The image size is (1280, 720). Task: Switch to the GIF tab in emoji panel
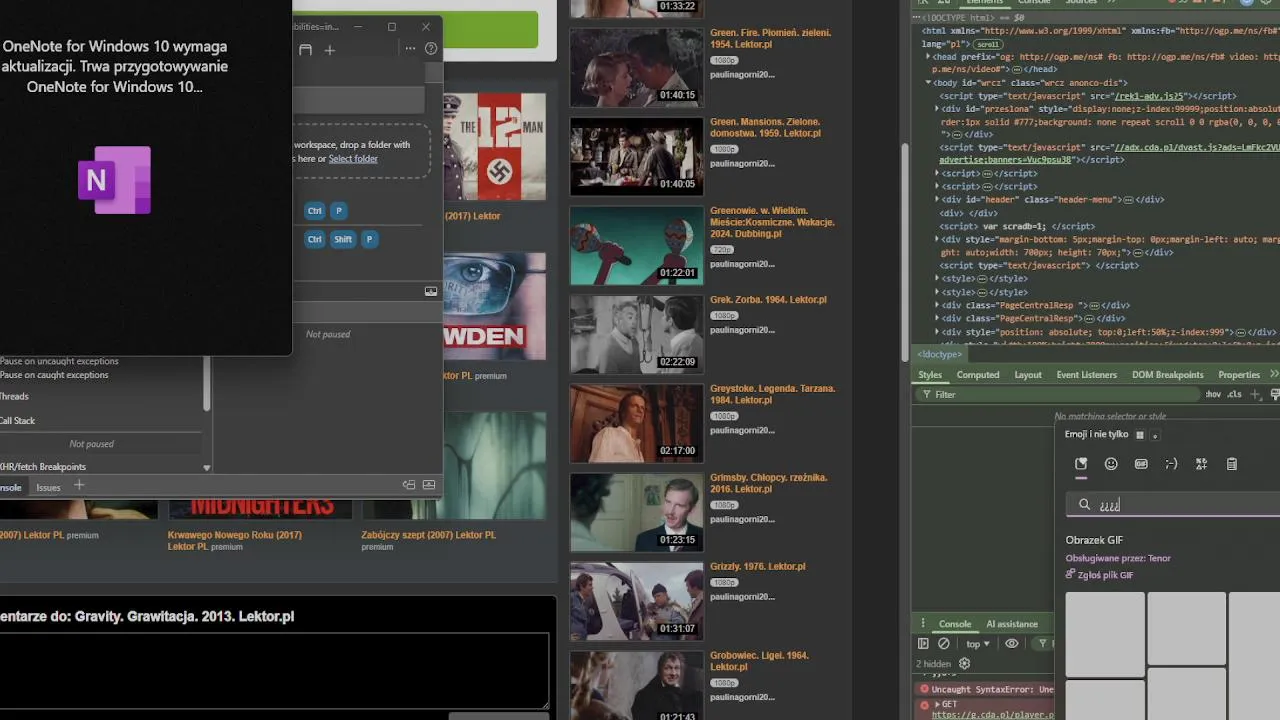(x=1141, y=464)
